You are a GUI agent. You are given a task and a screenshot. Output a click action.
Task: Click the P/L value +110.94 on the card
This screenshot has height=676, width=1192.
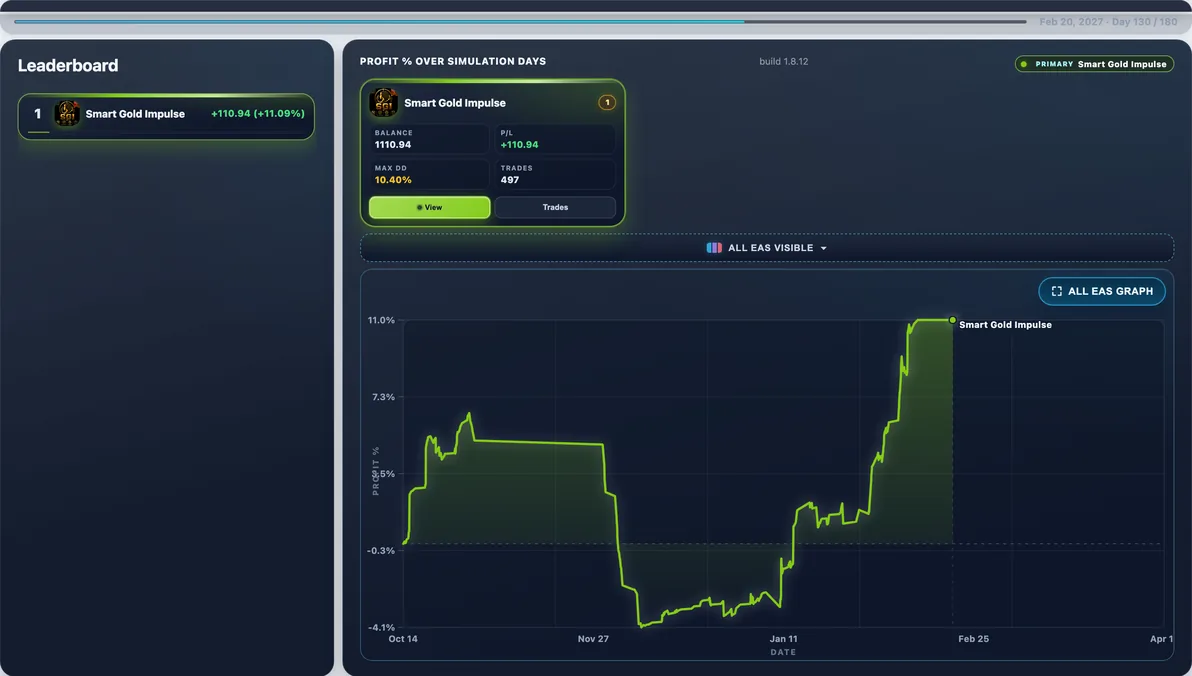519,144
